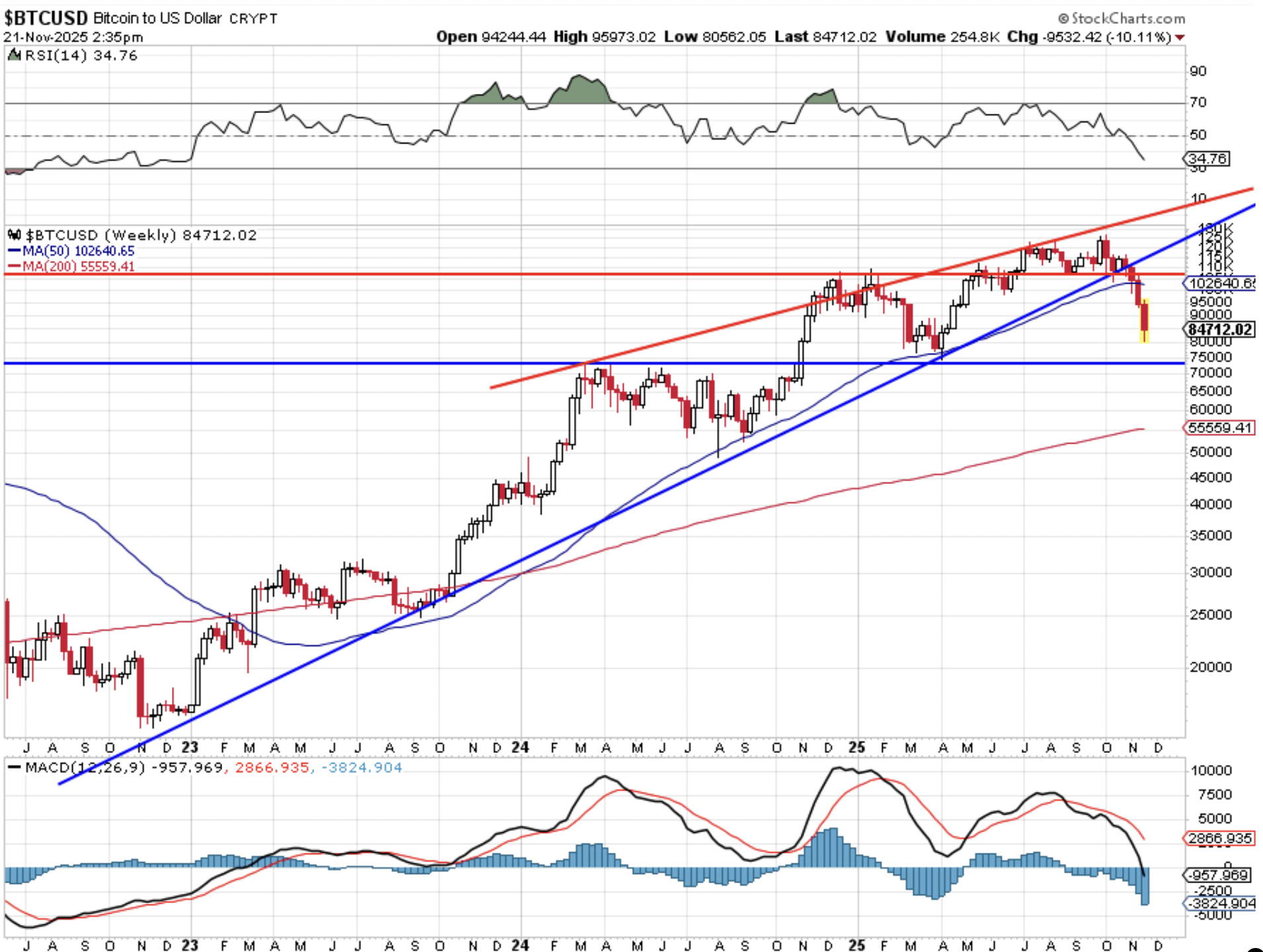Click the StockCharts.com copyright watermark
The image size is (1263, 952).
(x=1121, y=18)
